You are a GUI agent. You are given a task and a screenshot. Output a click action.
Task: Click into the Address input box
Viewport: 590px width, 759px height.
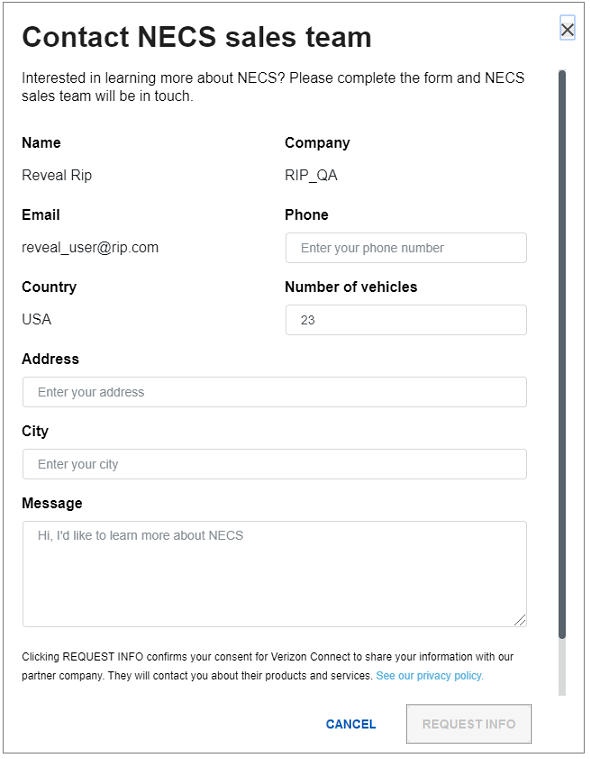tap(274, 392)
